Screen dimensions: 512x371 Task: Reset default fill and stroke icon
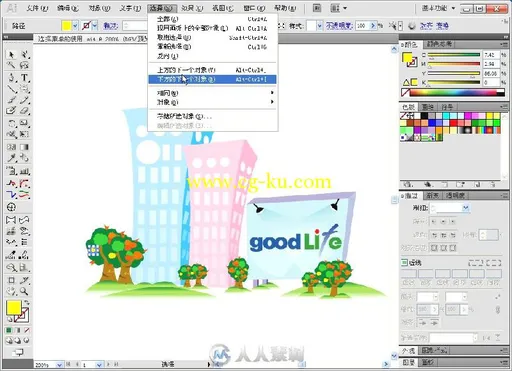tap(10, 320)
